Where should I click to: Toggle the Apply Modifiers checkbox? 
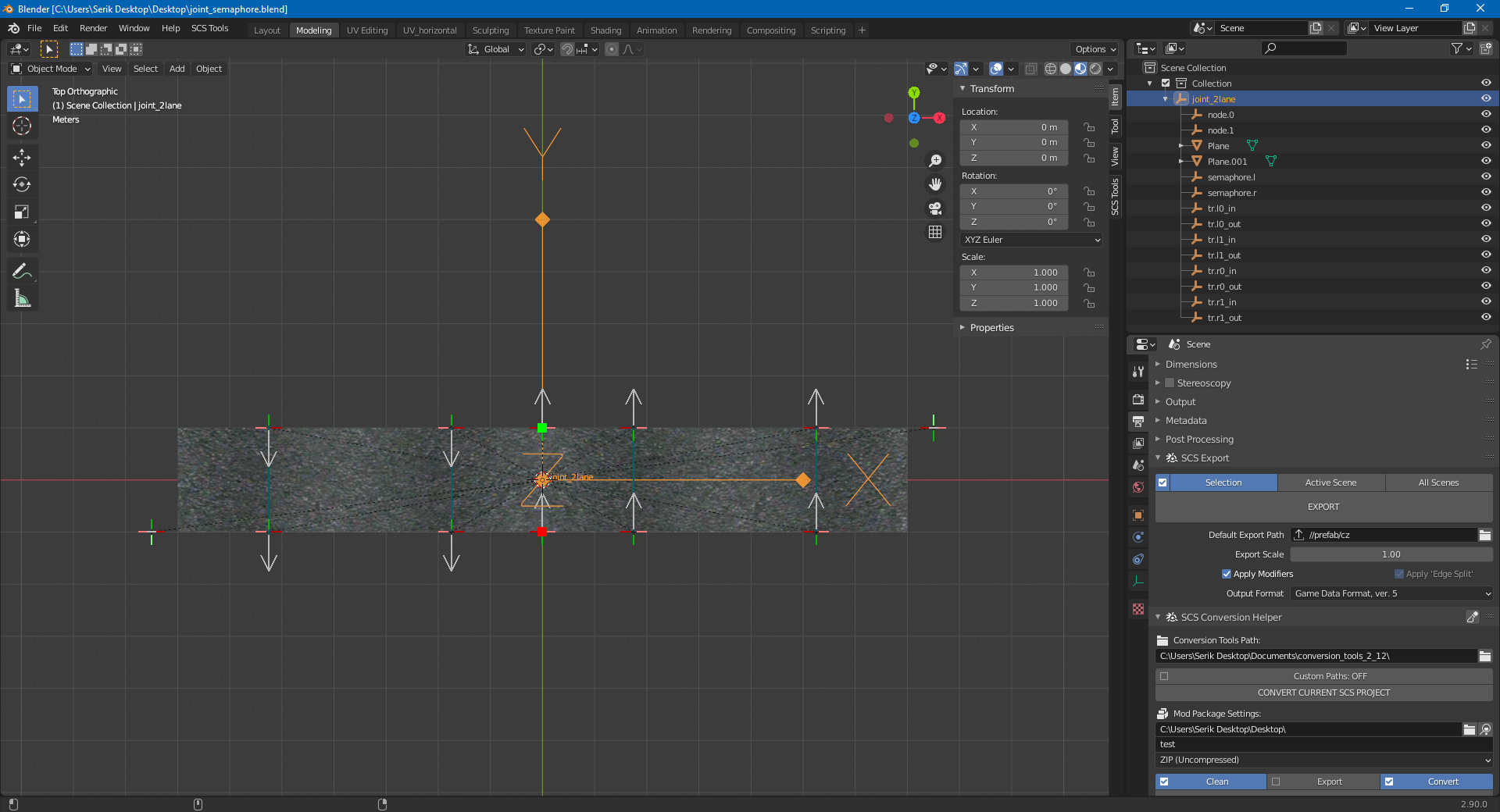(x=1227, y=574)
